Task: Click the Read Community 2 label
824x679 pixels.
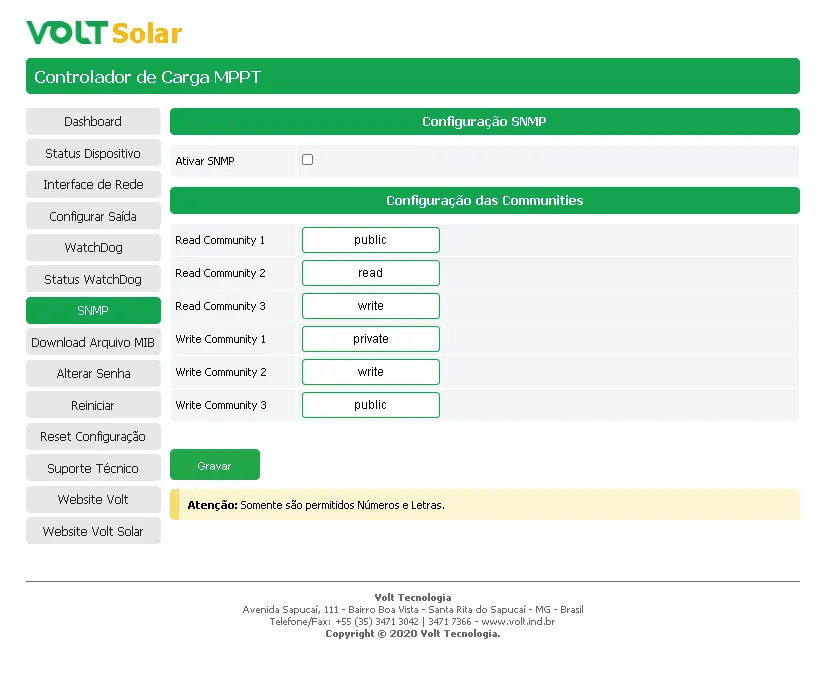Action: [x=220, y=273]
